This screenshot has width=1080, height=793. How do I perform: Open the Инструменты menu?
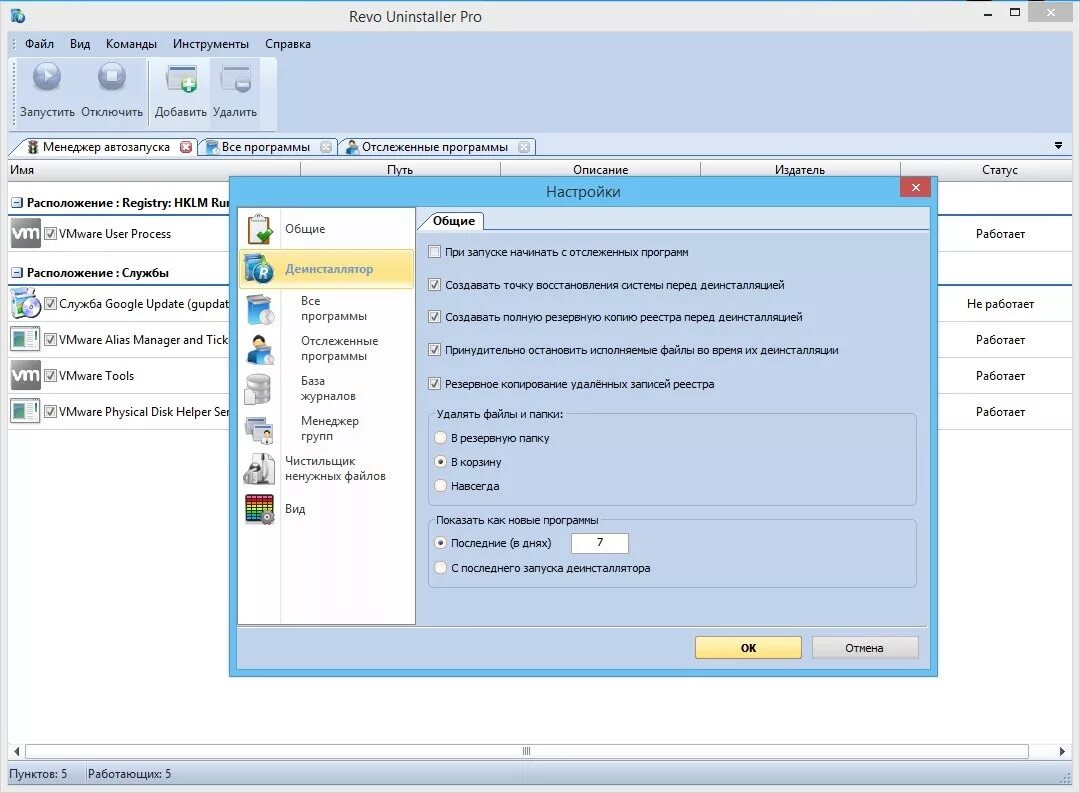(x=211, y=44)
